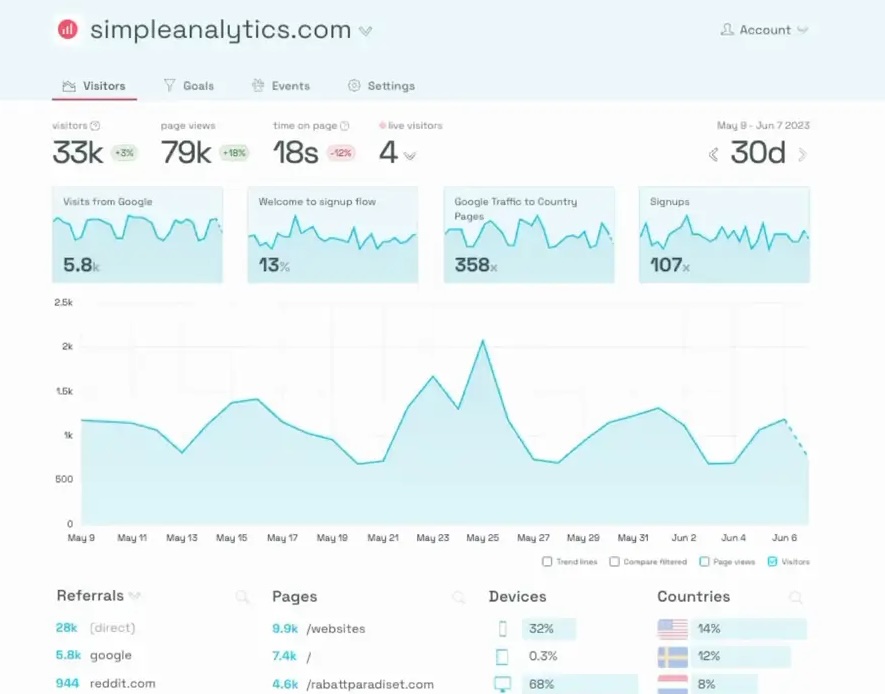Open the Welcome to signup flow card

332,235
